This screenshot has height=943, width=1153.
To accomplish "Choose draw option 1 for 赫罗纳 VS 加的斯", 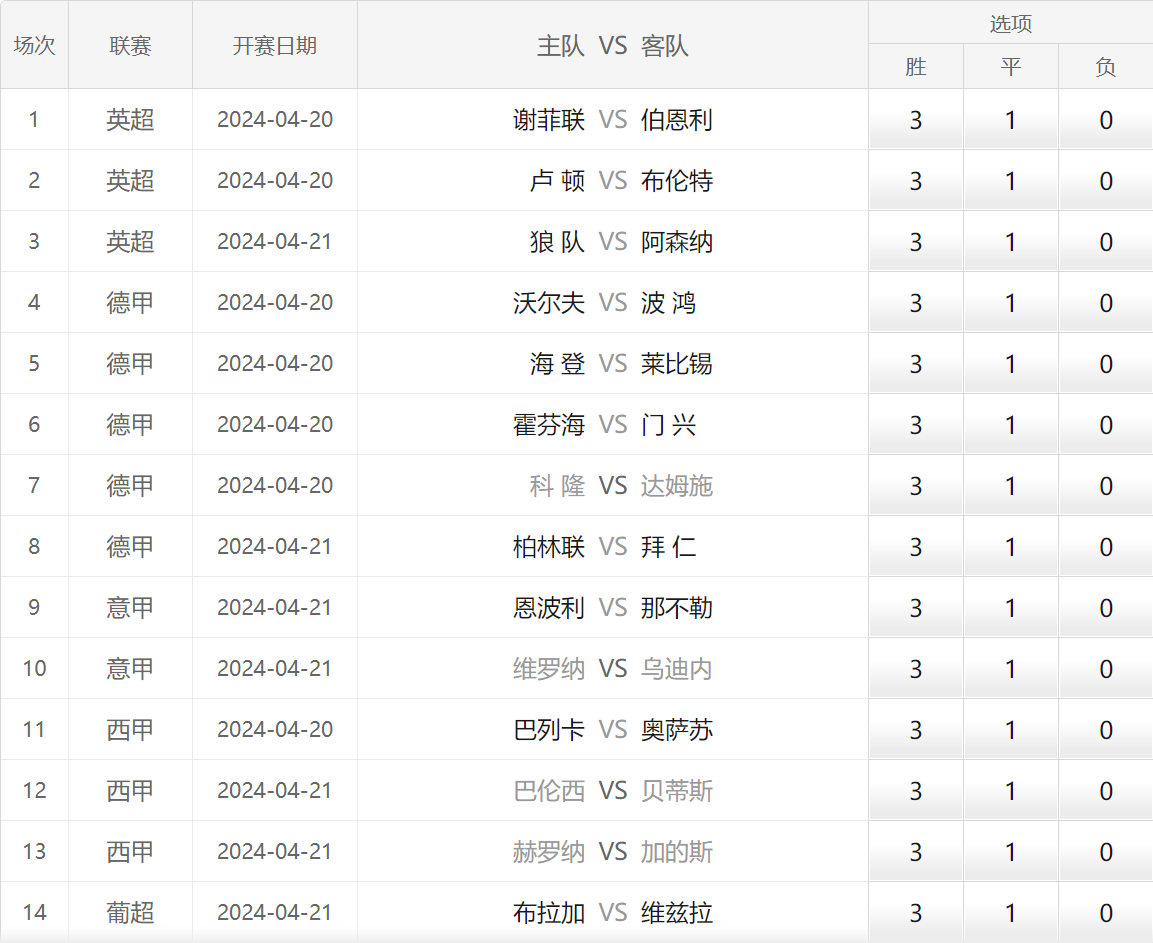I will coord(1010,853).
